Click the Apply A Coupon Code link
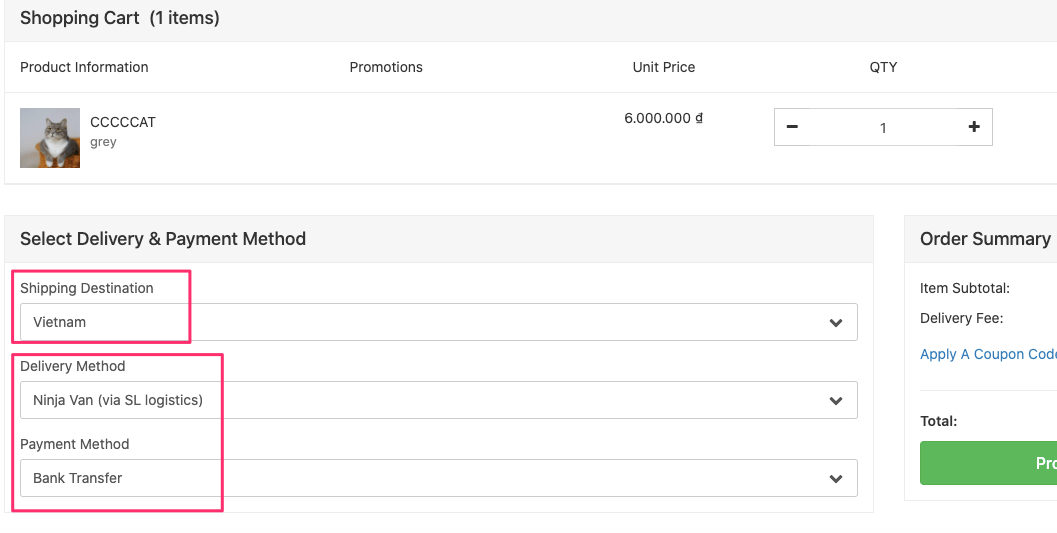The width and height of the screenshot is (1057, 533). pos(988,354)
